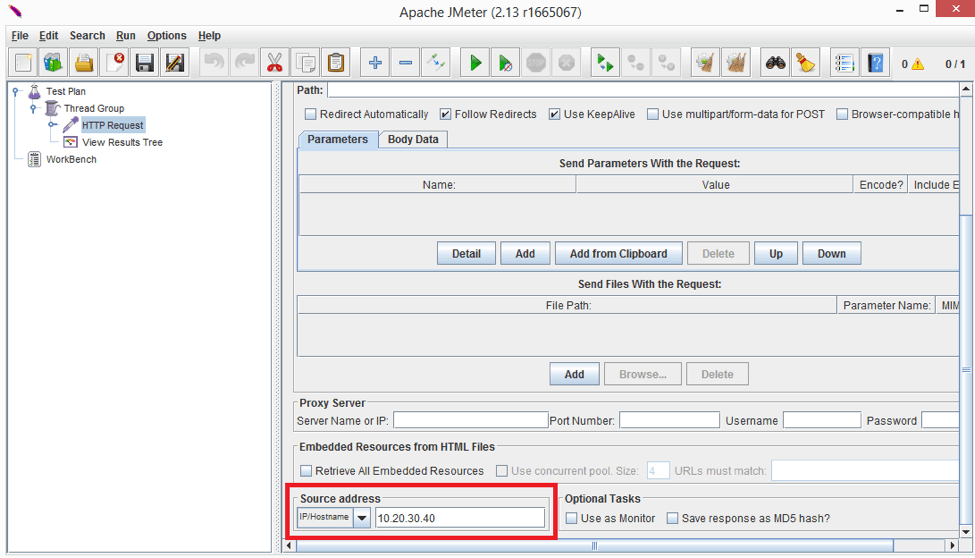Expand all nodes with plus icon
Image resolution: width=975 pixels, height=558 pixels.
tap(375, 63)
